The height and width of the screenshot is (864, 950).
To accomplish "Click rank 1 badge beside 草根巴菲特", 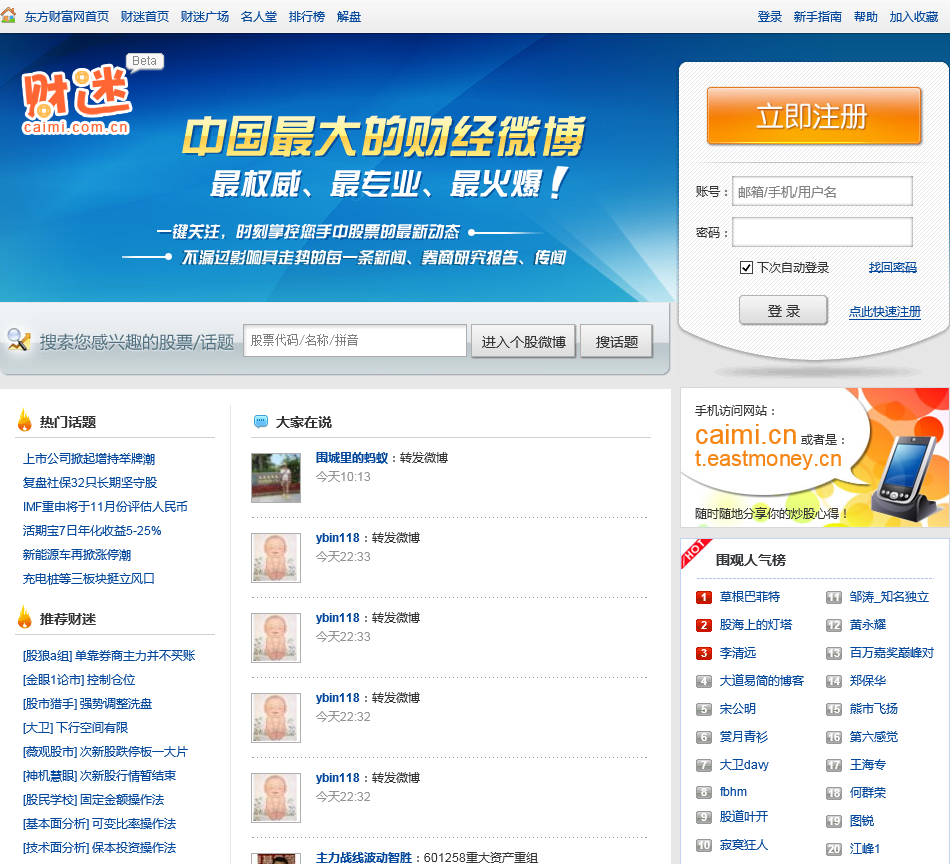I will point(703,597).
